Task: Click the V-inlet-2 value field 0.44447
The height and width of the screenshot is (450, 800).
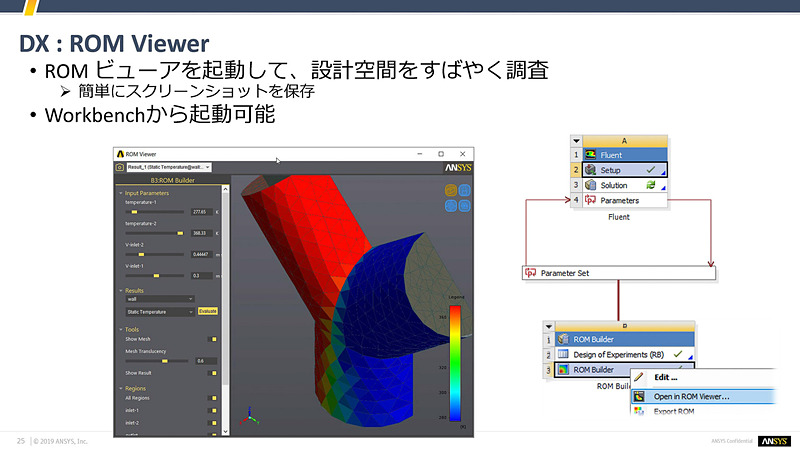Action: (202, 254)
